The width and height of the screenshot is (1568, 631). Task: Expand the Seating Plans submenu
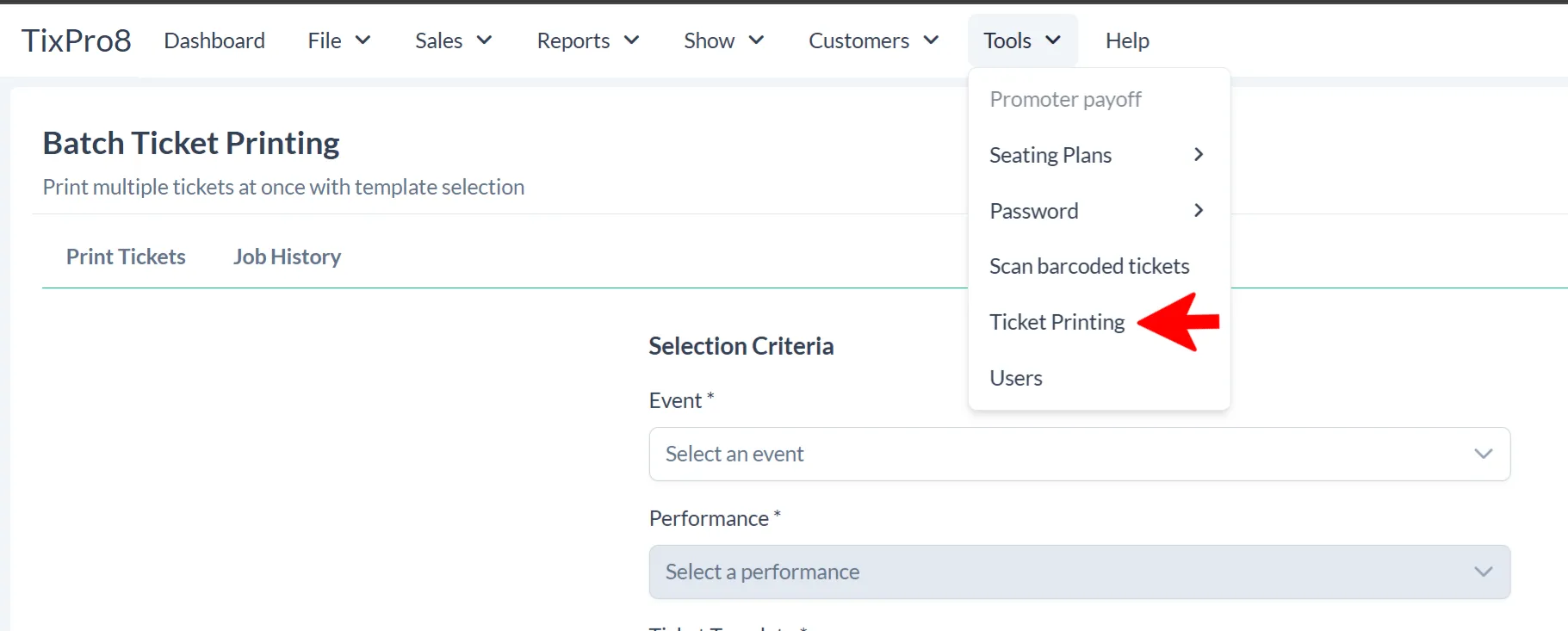tap(1099, 155)
